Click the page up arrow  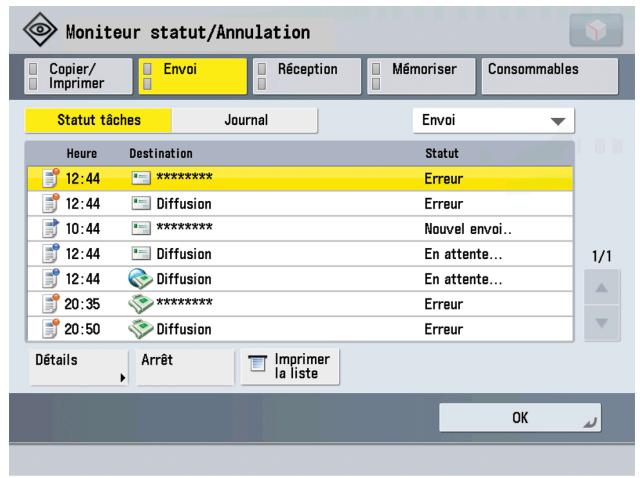(x=602, y=288)
